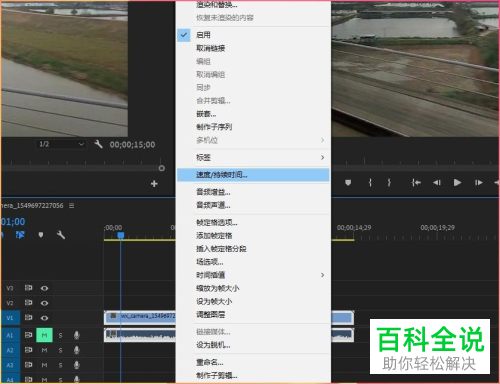500x384 pixels.
Task: Click source monitor scrub bar end handle
Action: coord(162,168)
